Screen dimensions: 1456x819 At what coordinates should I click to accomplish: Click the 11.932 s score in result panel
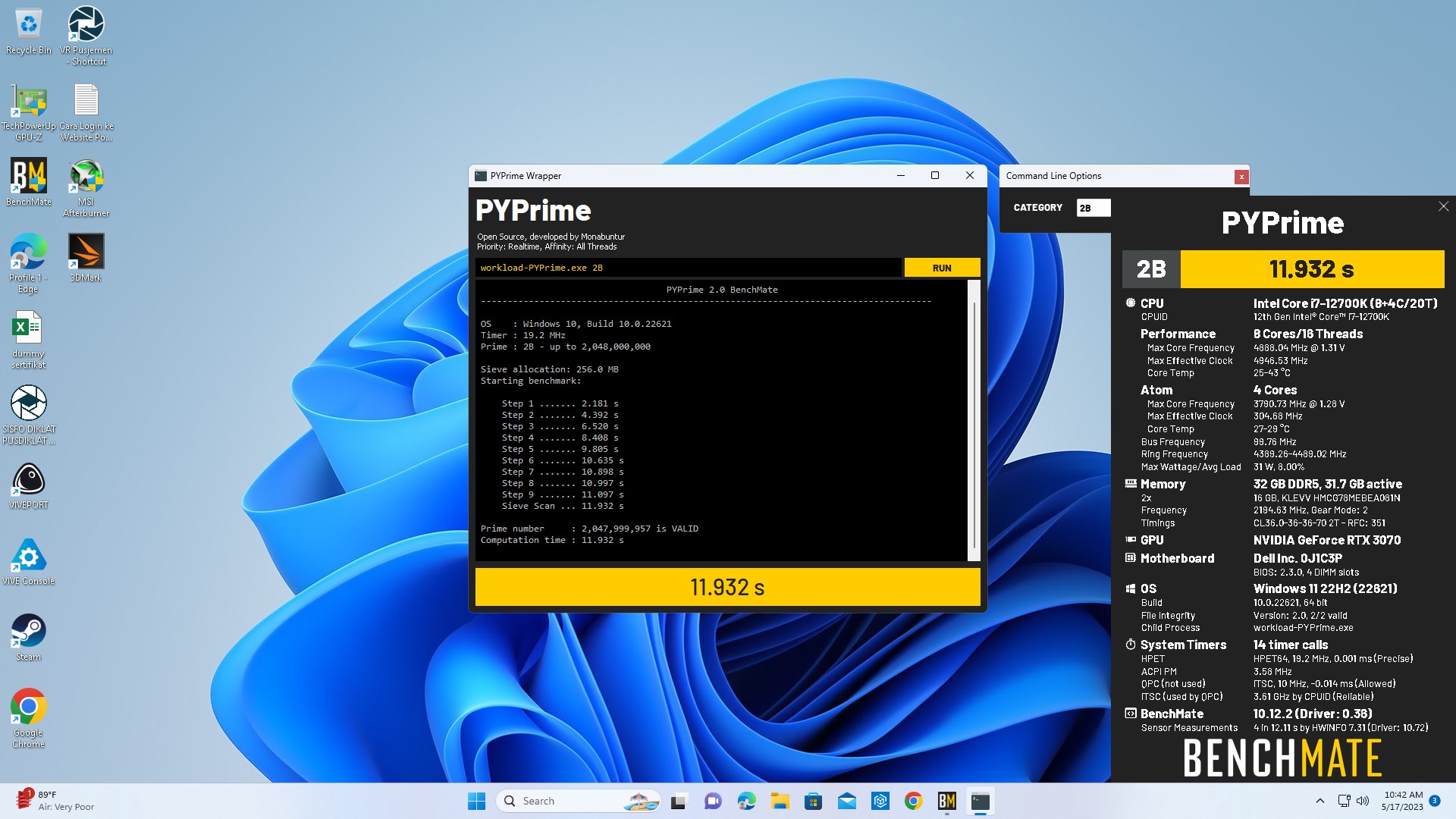point(1312,269)
